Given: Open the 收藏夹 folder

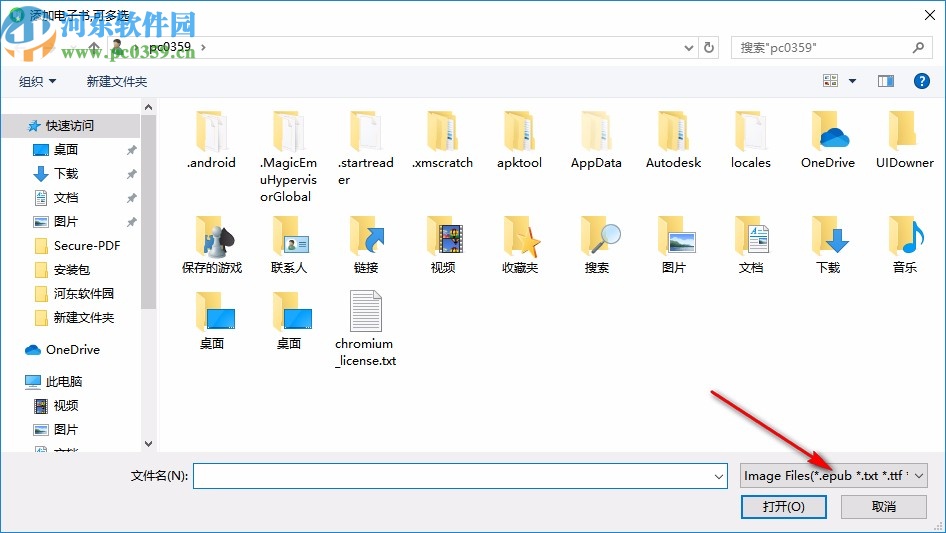Looking at the screenshot, I should (519, 244).
